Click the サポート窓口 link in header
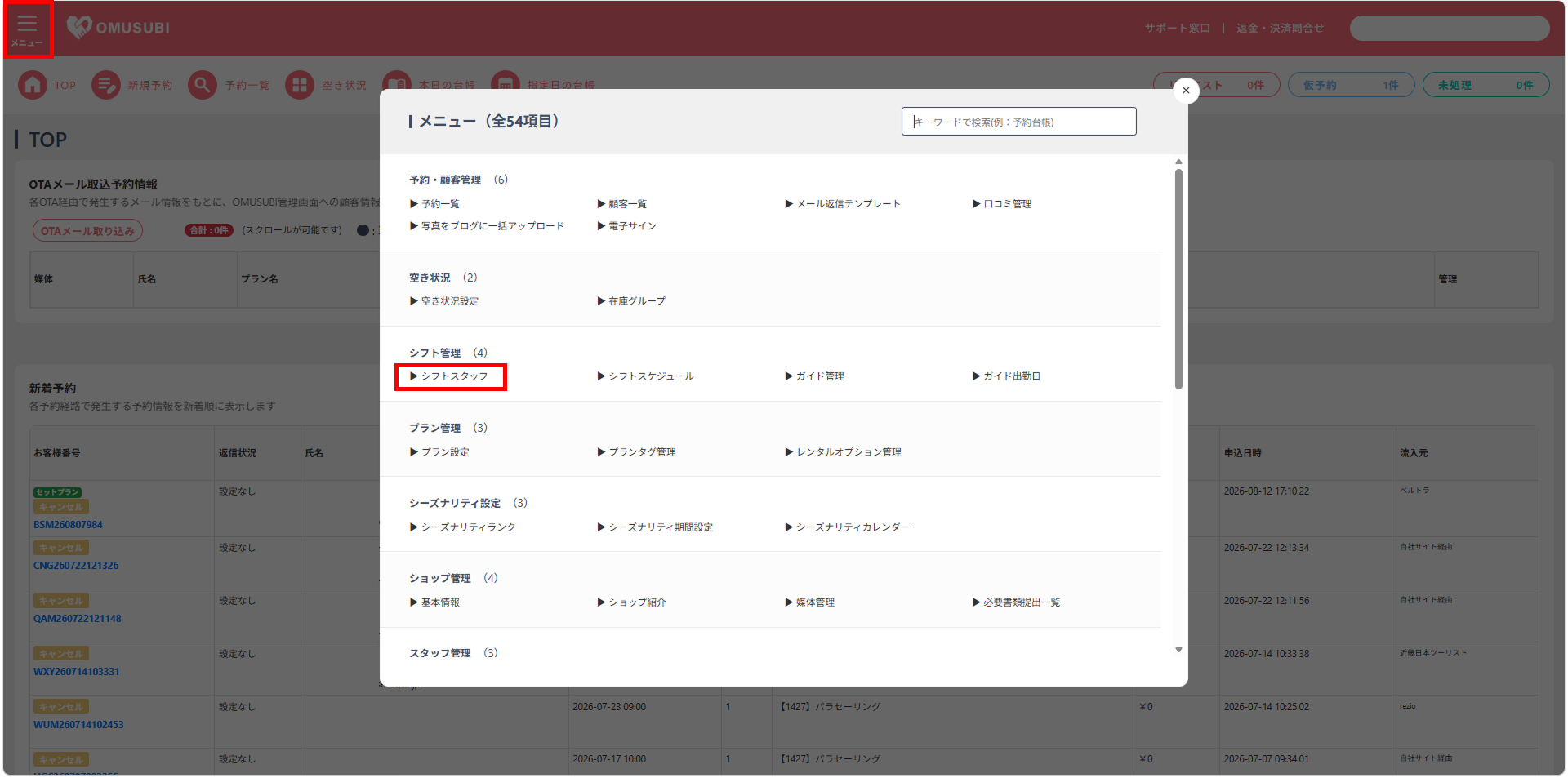 1177,28
